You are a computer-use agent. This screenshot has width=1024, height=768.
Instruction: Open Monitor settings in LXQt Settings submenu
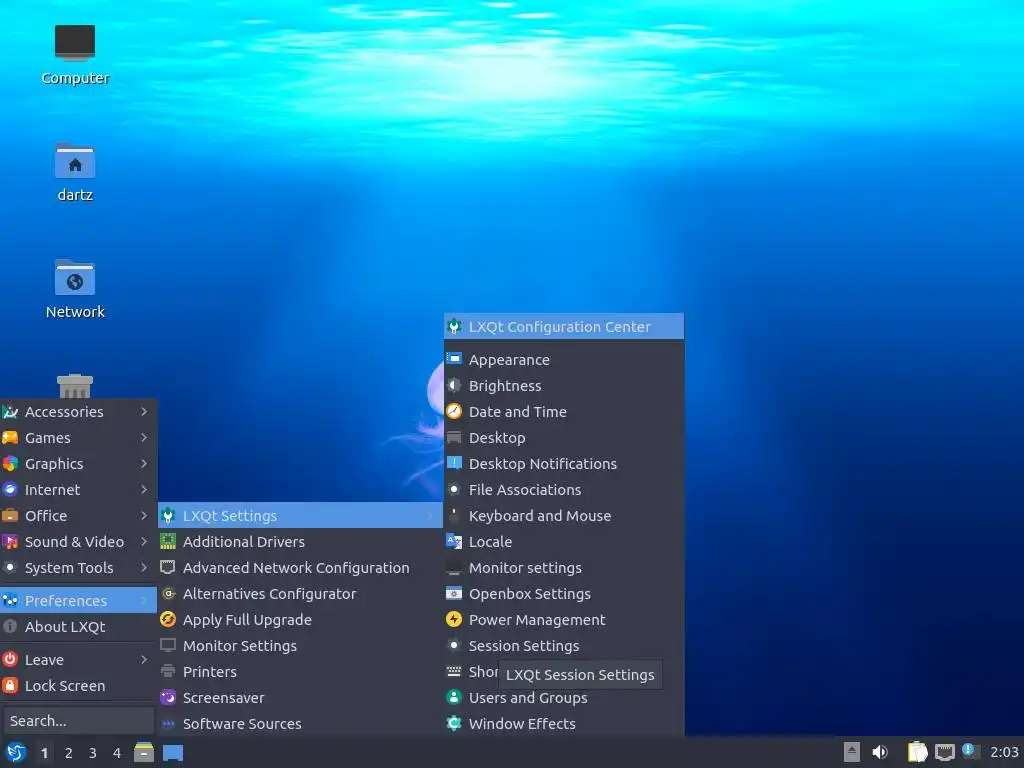(564, 568)
